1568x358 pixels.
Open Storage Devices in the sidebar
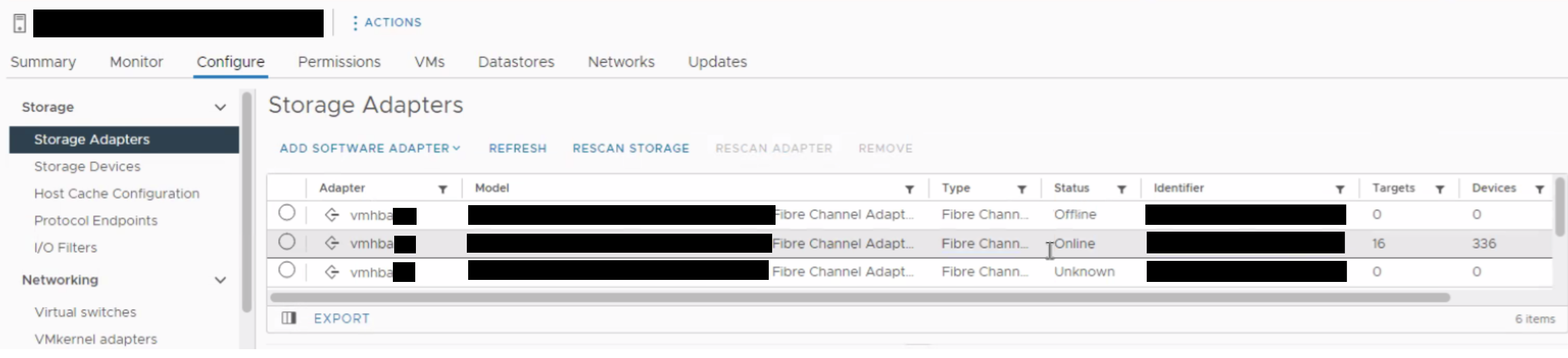coord(88,166)
